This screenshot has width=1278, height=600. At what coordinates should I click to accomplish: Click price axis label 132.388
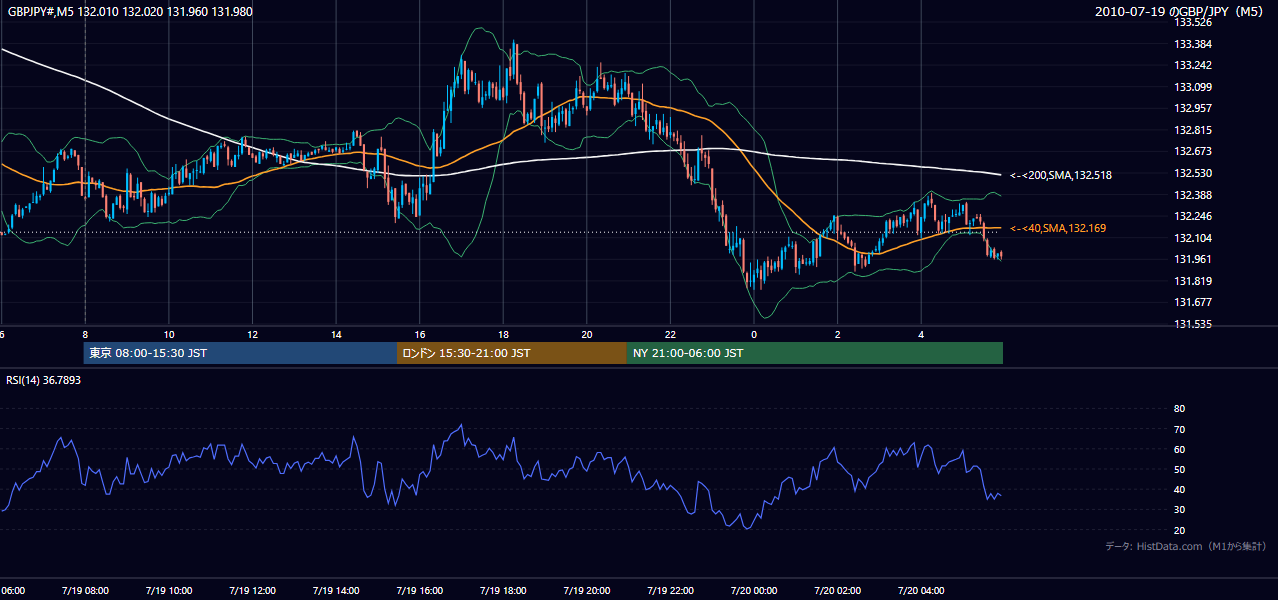pos(1192,195)
